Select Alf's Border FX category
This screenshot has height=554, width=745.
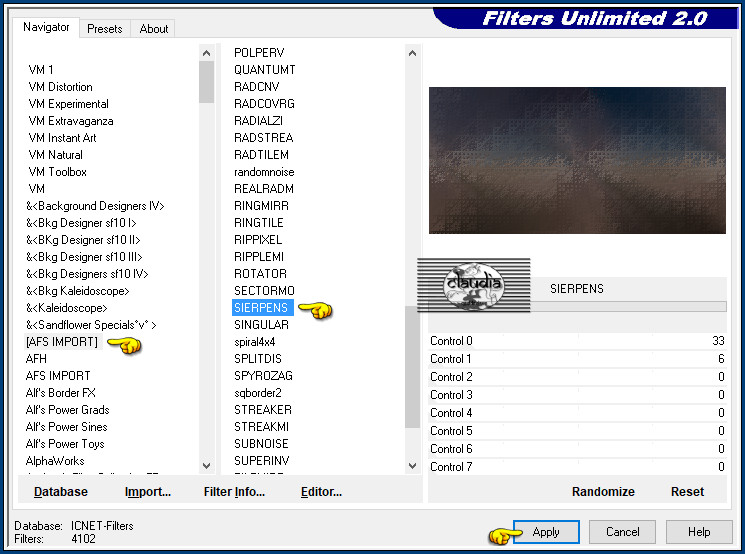tap(61, 393)
